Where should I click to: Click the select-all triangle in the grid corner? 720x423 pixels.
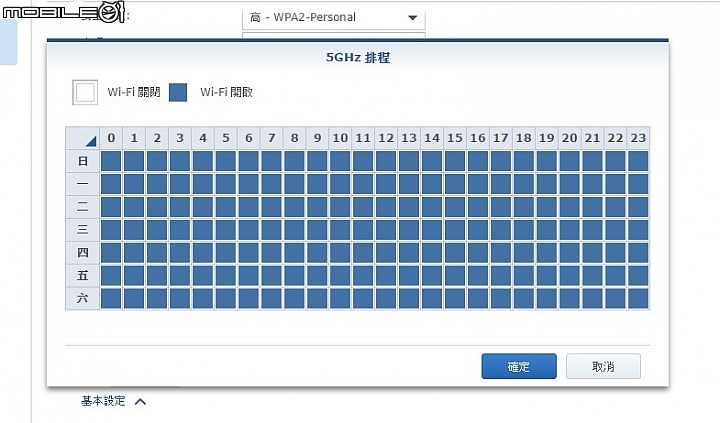(x=91, y=141)
